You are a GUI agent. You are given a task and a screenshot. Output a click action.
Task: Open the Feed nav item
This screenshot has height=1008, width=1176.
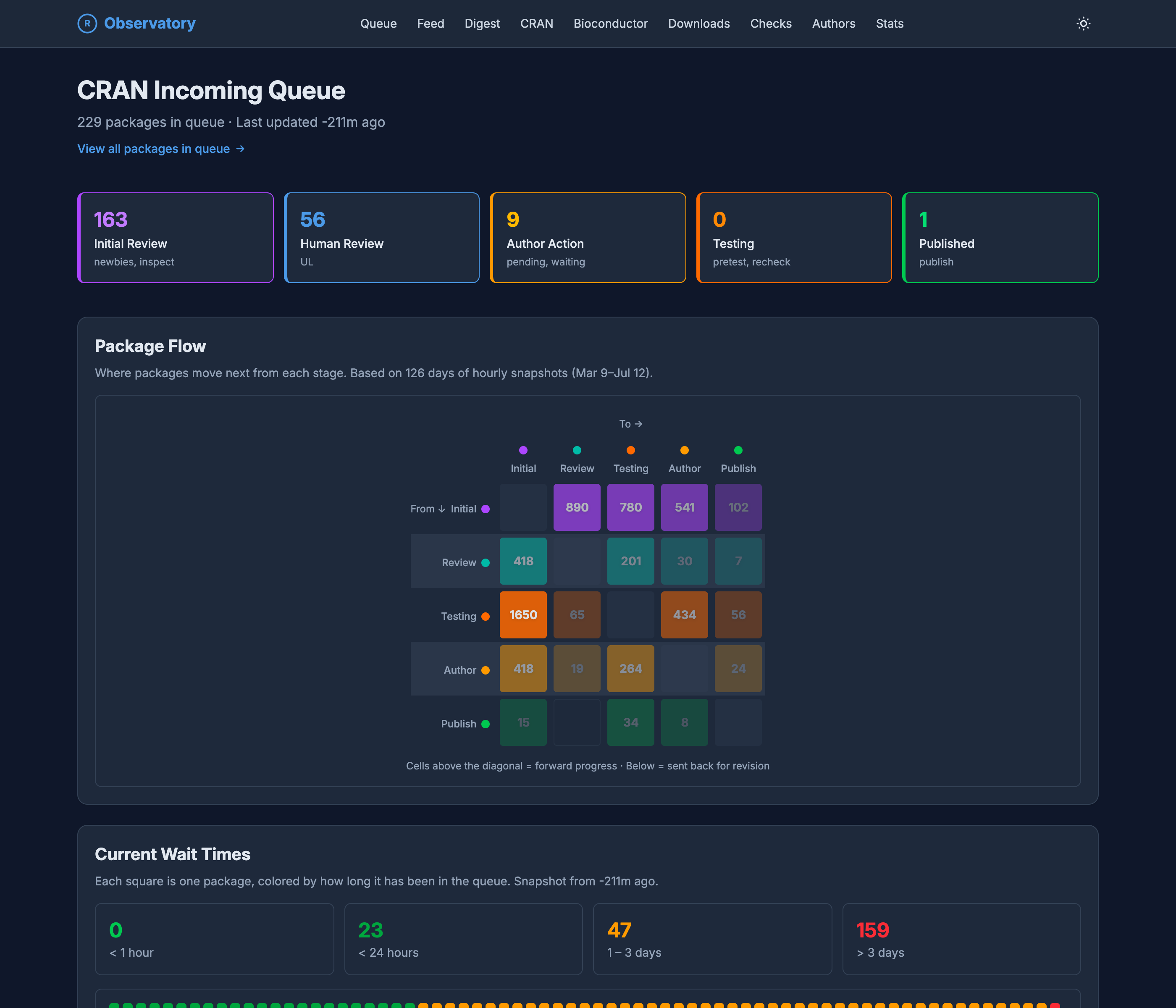click(430, 23)
